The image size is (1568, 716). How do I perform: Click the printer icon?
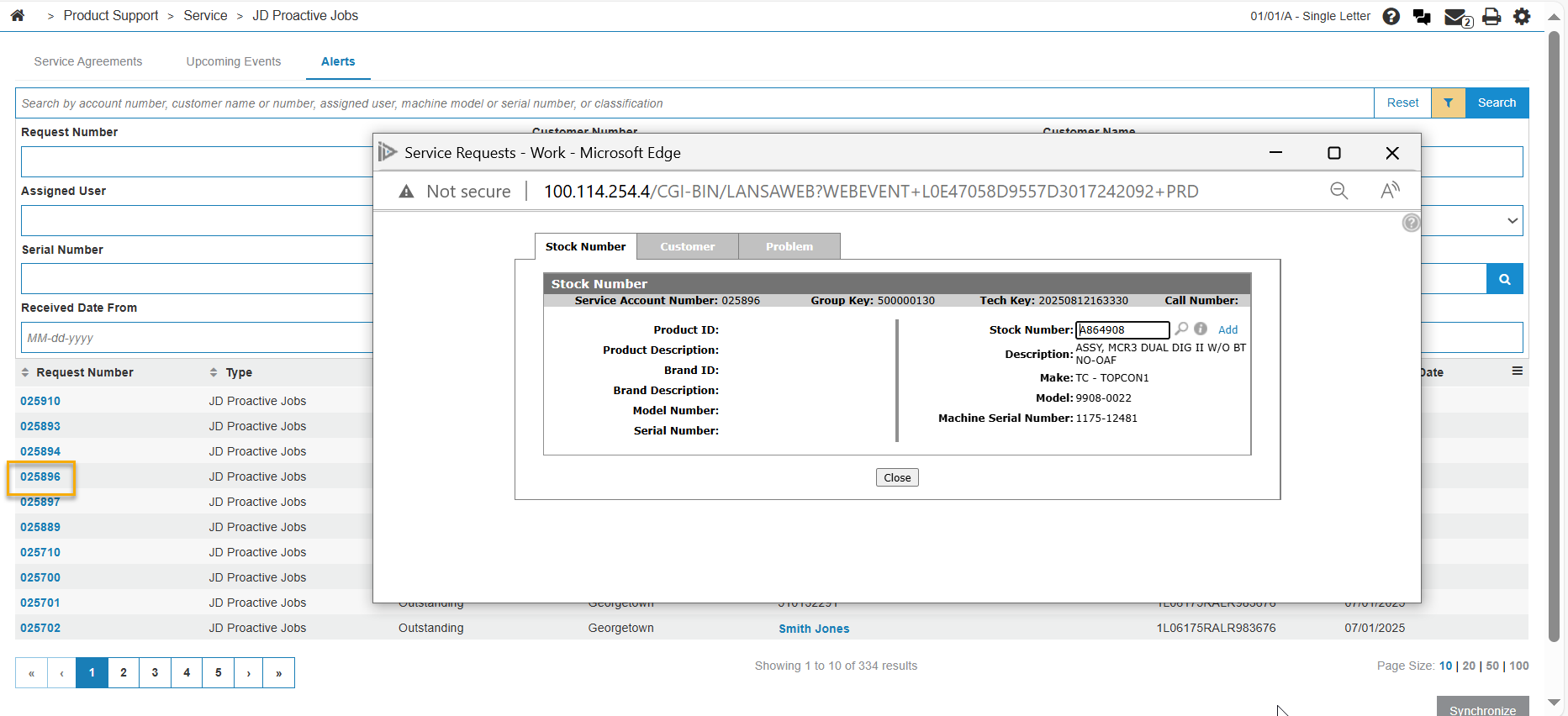click(x=1491, y=17)
